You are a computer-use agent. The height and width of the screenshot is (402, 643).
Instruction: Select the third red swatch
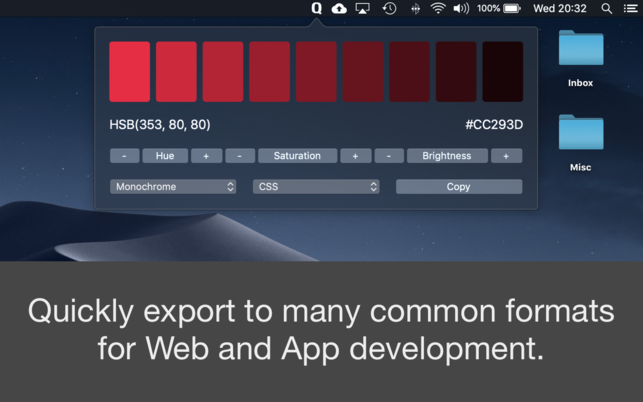(223, 71)
